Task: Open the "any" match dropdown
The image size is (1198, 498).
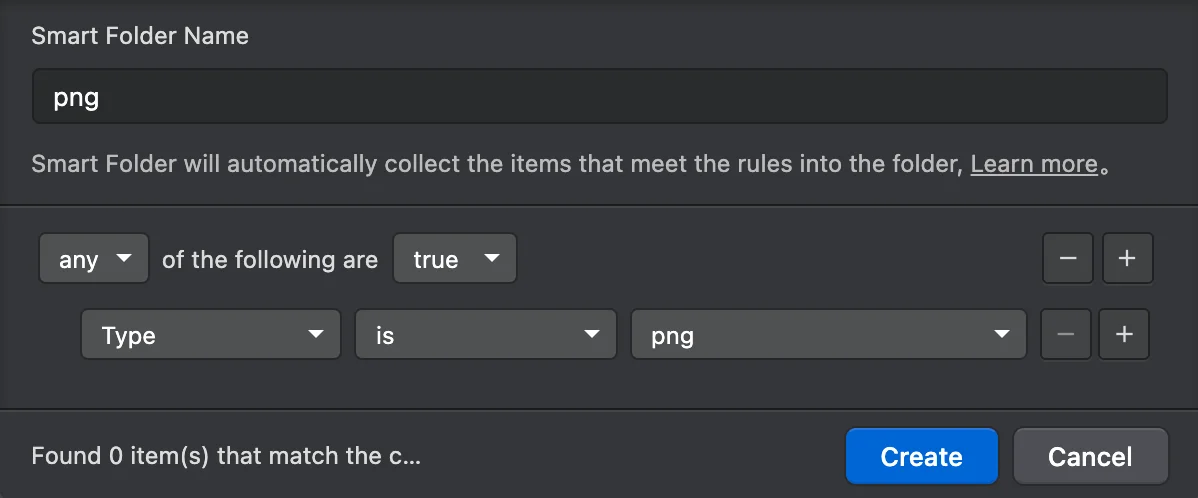Action: [x=94, y=258]
